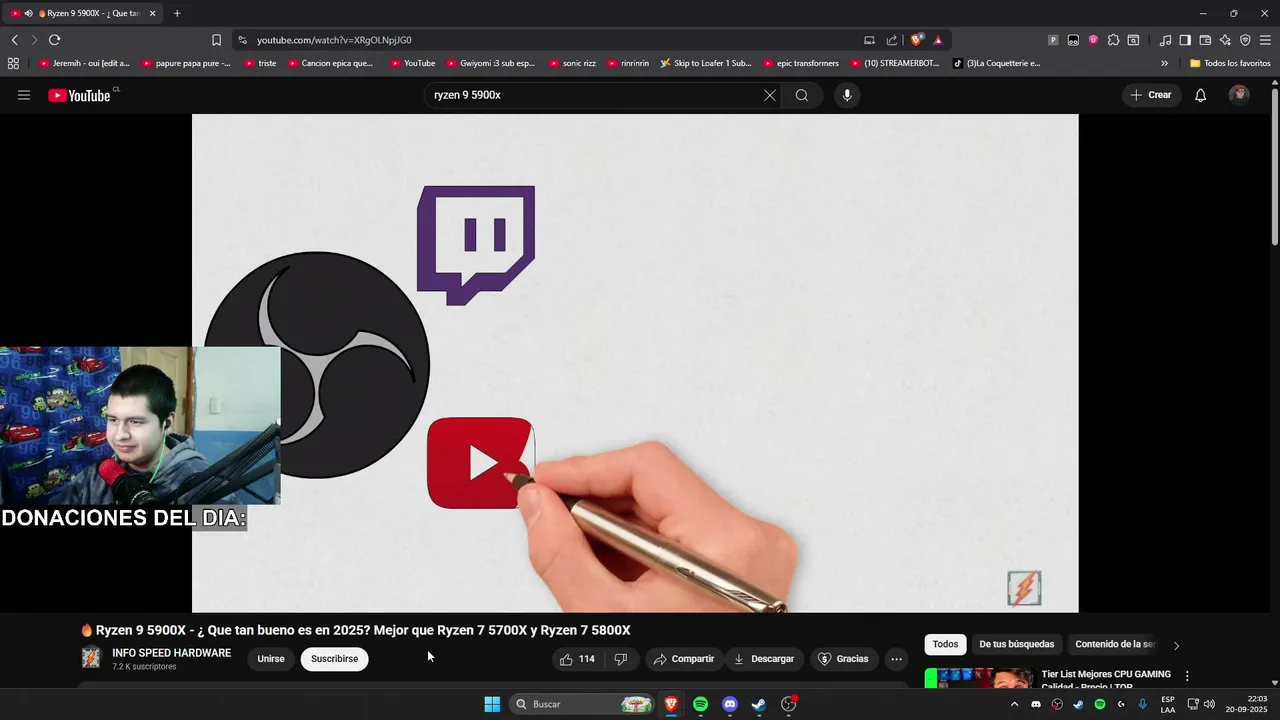
Task: Clear the search box with the X
Action: (x=769, y=95)
